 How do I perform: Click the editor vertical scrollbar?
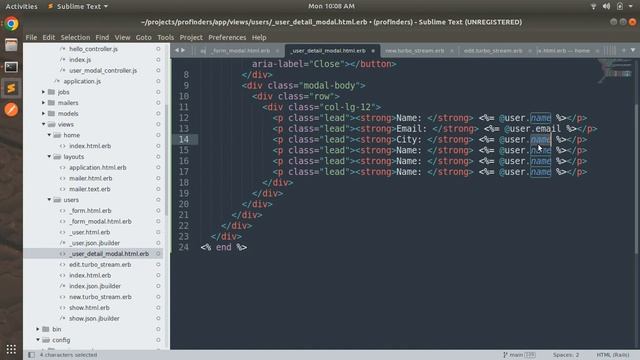(636, 179)
